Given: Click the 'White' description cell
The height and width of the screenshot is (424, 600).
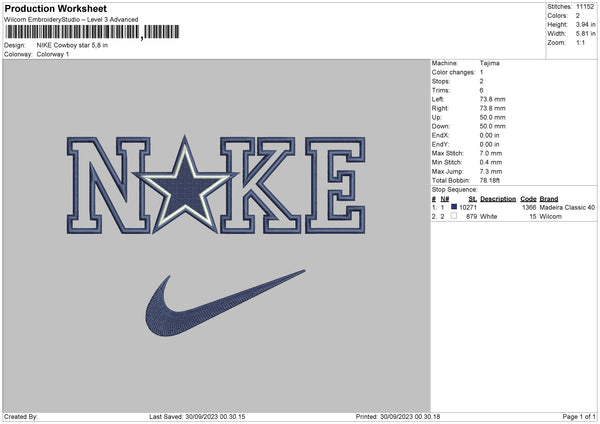Looking at the screenshot, I should pyautogui.click(x=488, y=217).
